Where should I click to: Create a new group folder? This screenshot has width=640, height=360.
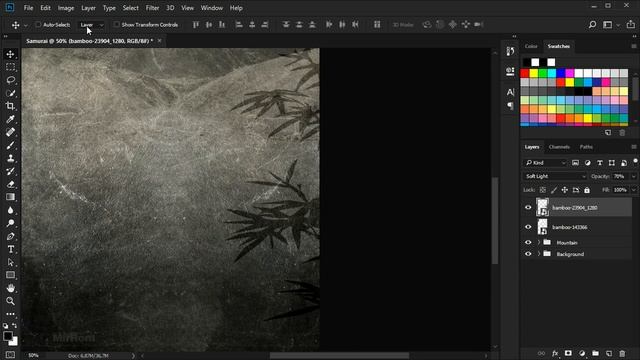tap(596, 353)
